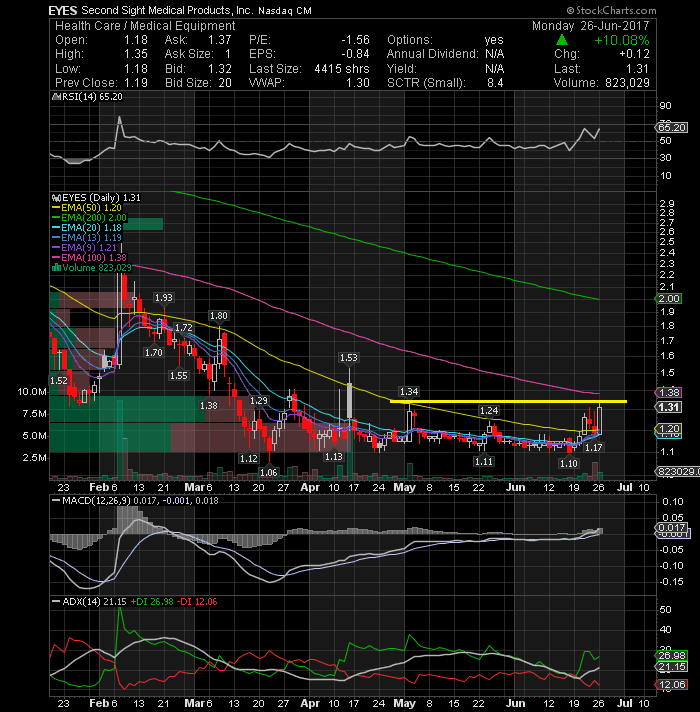The height and width of the screenshot is (712, 700).
Task: Click the RSI(14) 65.20 indicator label
Action: click(x=92, y=97)
